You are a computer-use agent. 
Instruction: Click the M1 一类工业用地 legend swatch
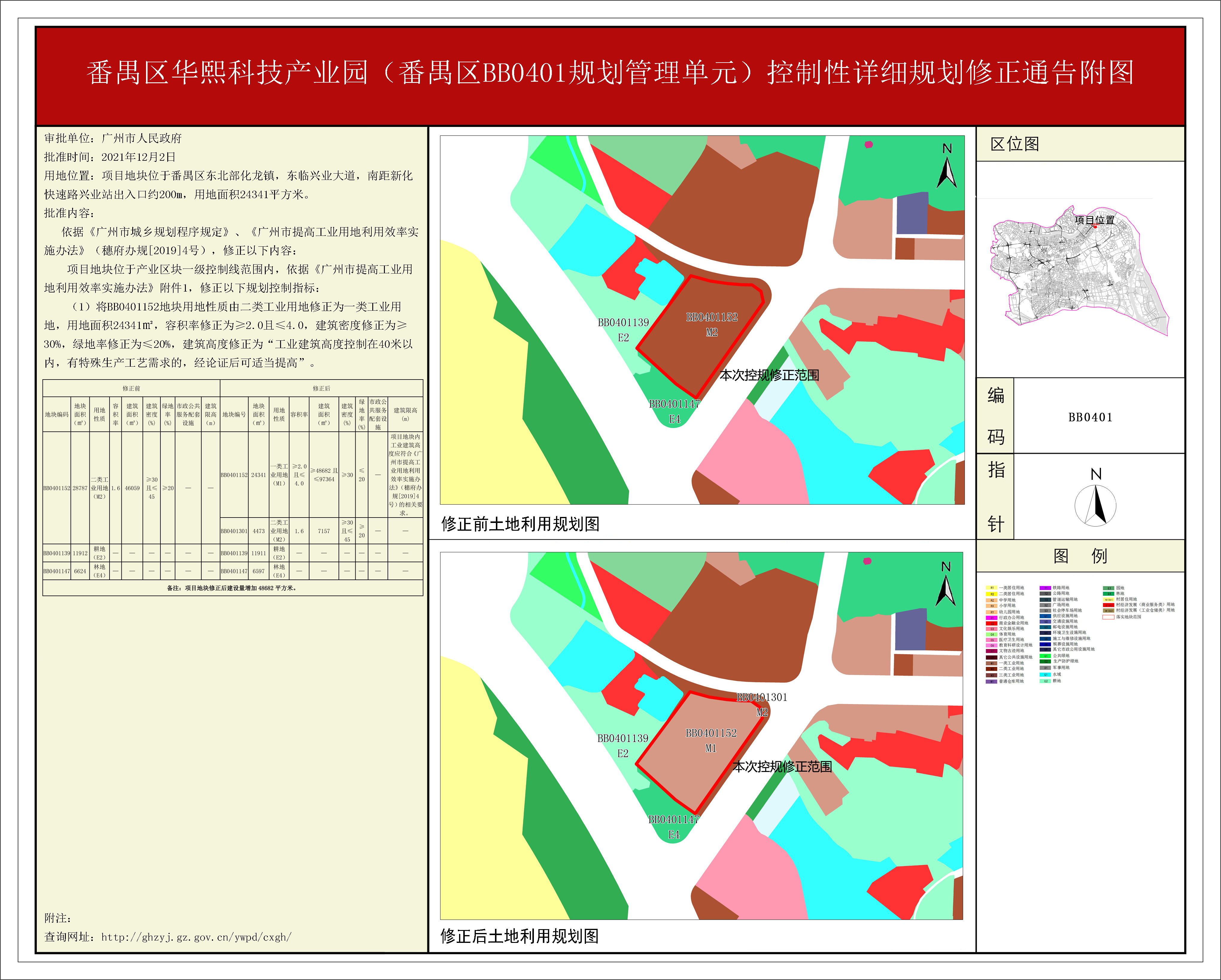pyautogui.click(x=992, y=663)
